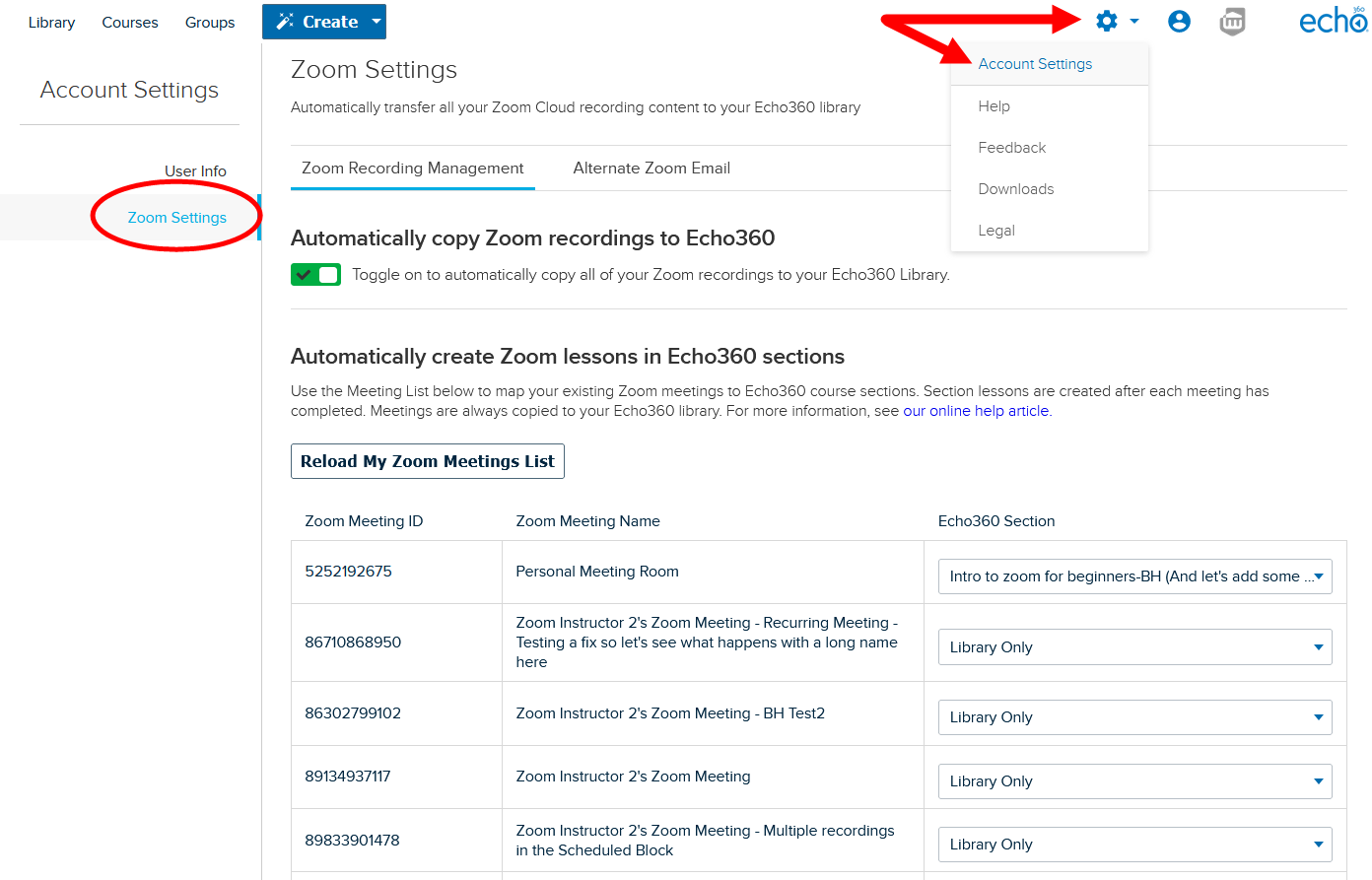The image size is (1372, 880).
Task: Select Account Settings from dropdown menu
Action: pyautogui.click(x=1035, y=64)
